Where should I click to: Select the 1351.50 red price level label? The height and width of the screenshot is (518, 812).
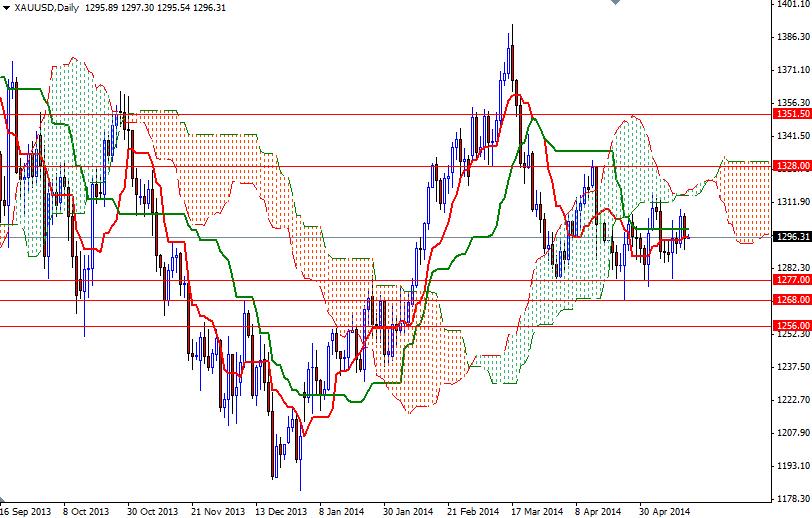pos(792,114)
